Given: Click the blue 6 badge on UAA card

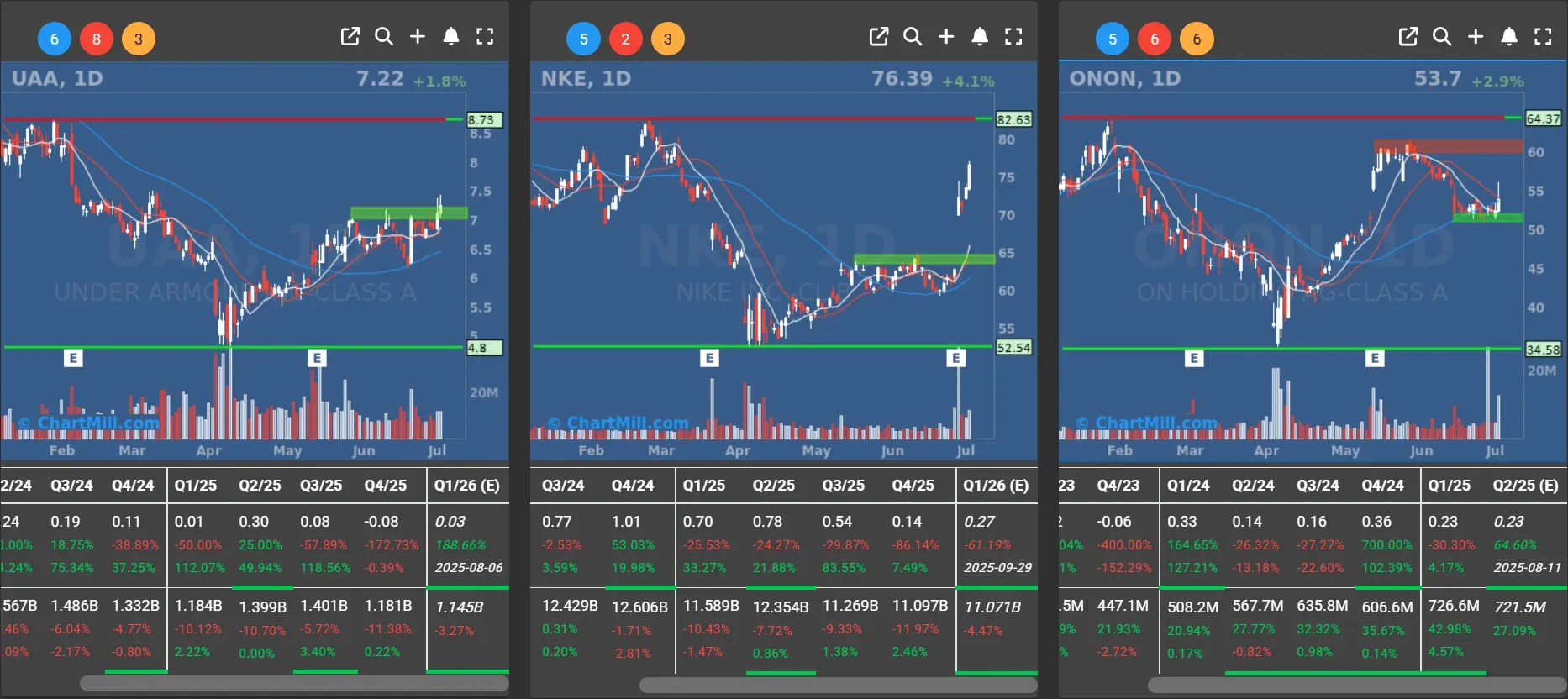Looking at the screenshot, I should tap(55, 39).
